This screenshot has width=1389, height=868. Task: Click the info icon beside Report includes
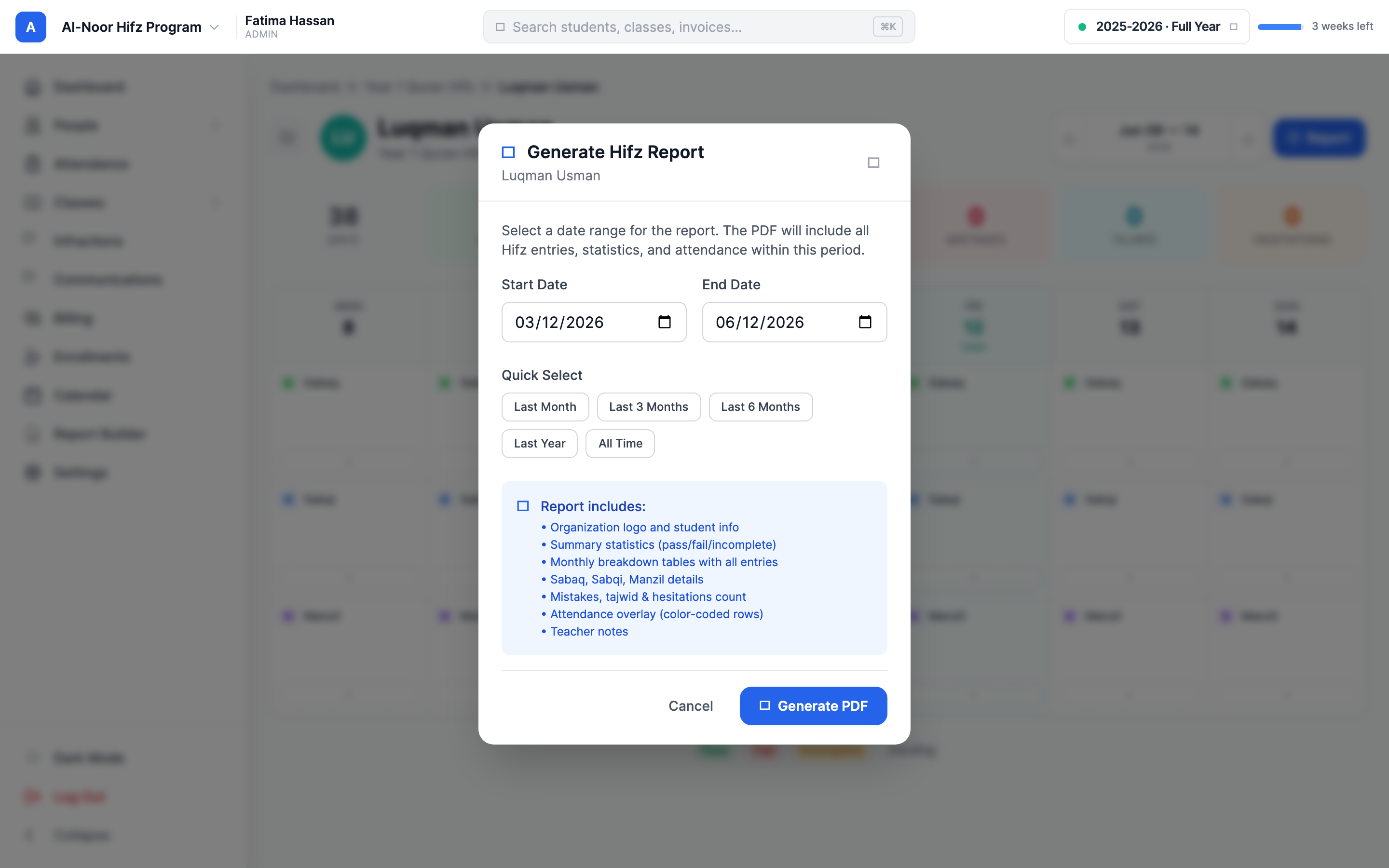point(522,506)
